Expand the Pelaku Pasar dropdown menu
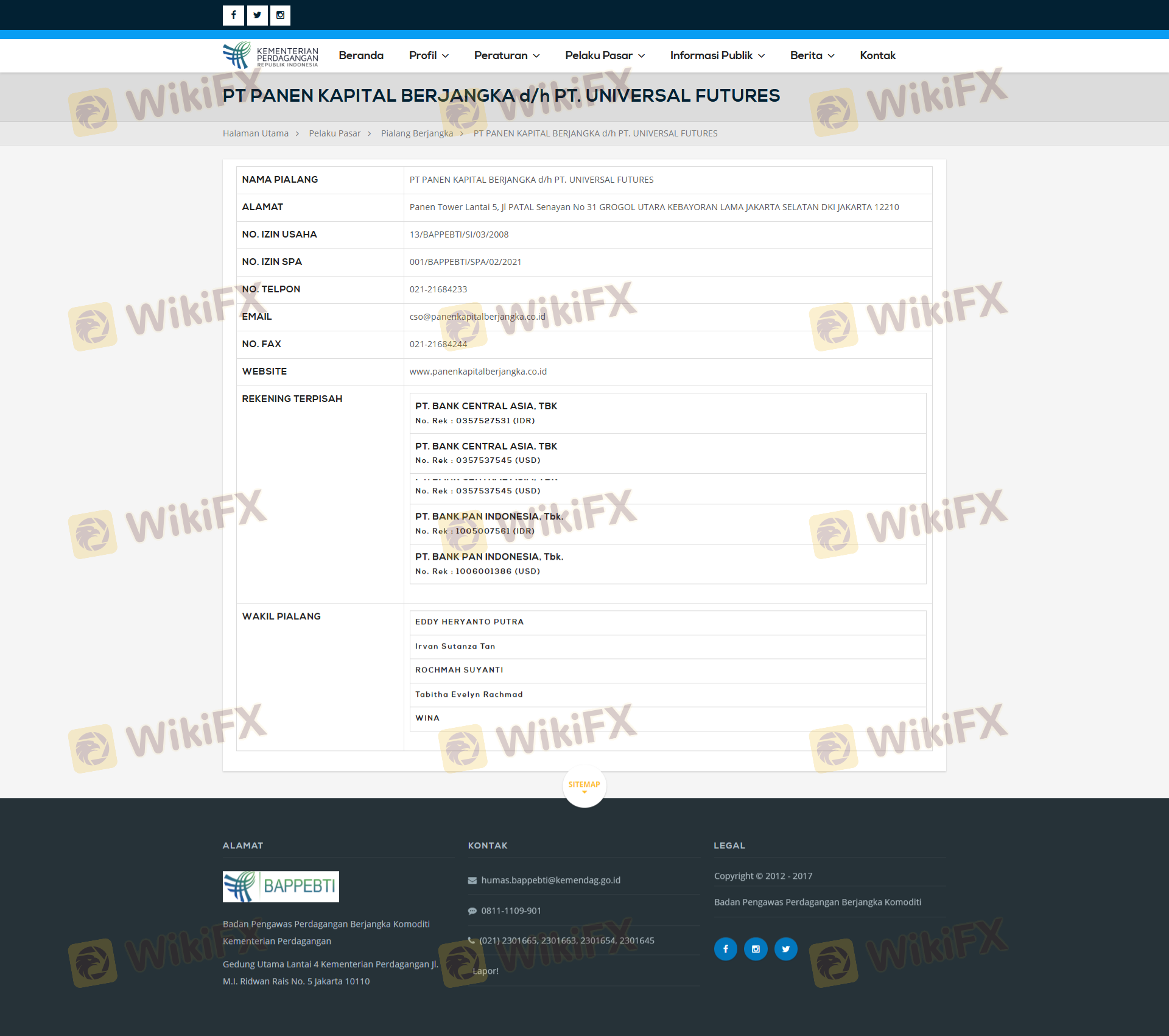 coord(605,55)
